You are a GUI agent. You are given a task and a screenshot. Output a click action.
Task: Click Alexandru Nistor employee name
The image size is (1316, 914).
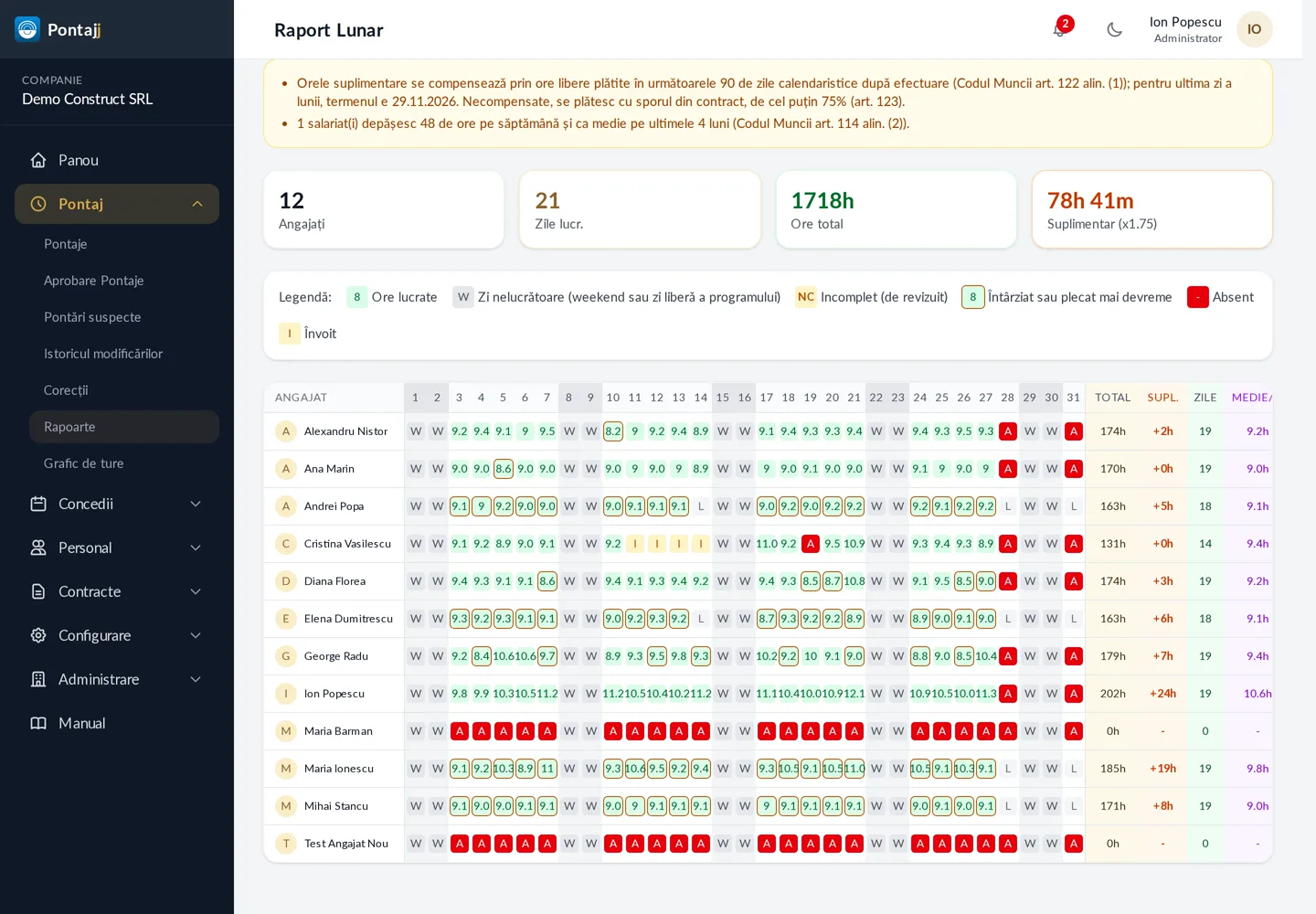(345, 431)
